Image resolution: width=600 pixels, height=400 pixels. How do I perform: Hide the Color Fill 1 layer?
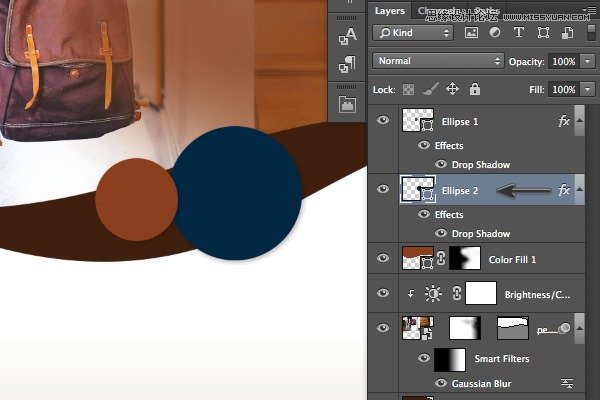(x=382, y=259)
